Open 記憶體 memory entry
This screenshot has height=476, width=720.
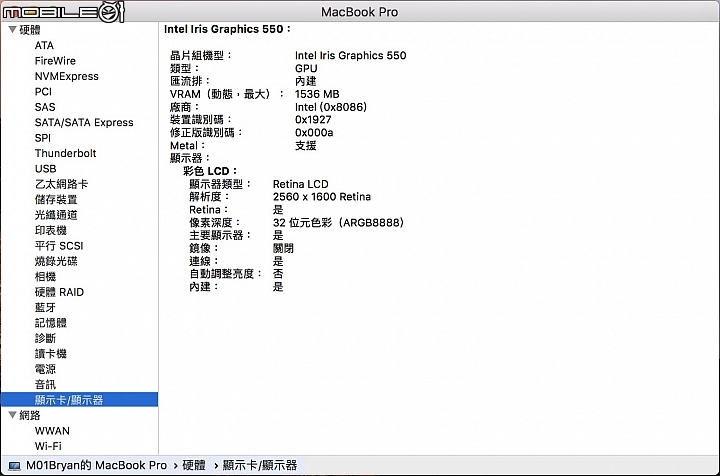pos(51,323)
